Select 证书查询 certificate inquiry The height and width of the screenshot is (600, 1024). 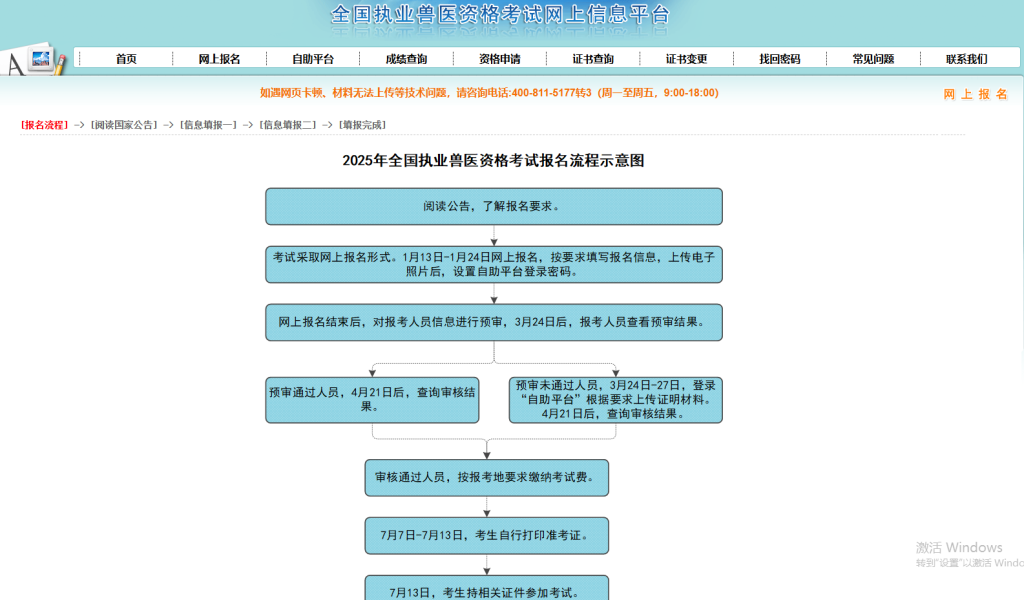pos(592,57)
